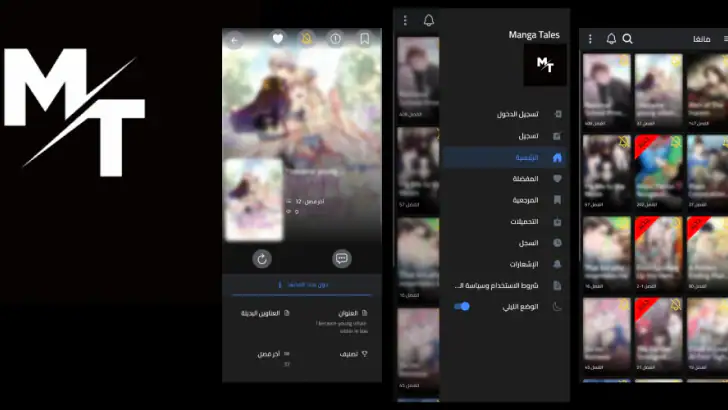Tap the crescent moon icon beside الوضع الليلي
728x410 pixels.
[557, 306]
